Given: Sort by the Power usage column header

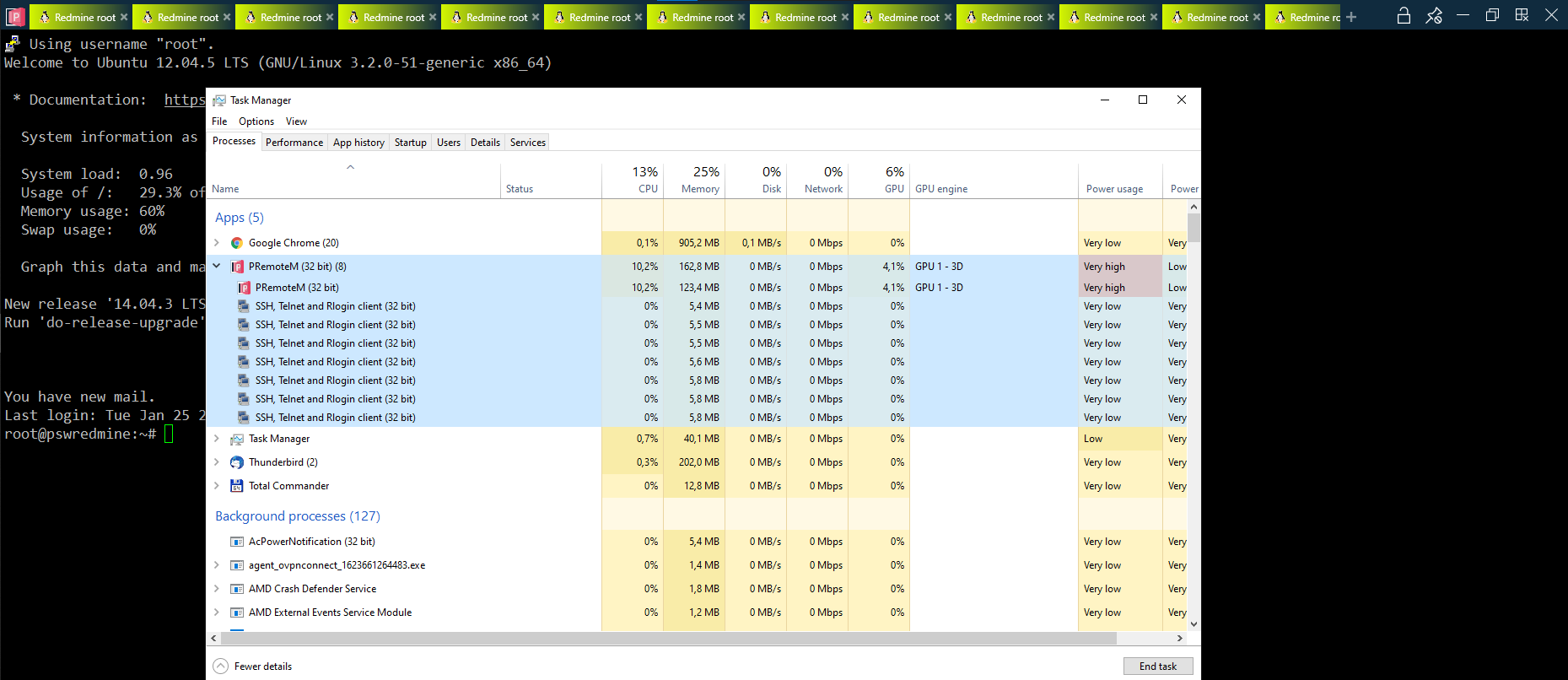Looking at the screenshot, I should coord(1120,180).
